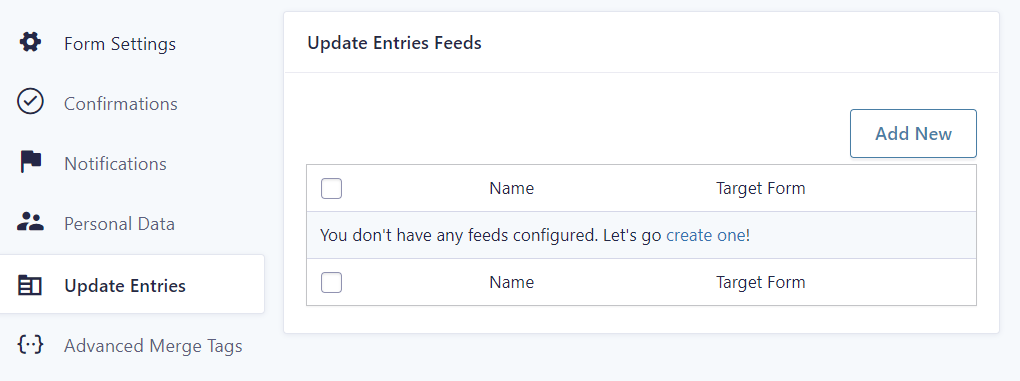Click the Advanced Merge Tags braces icon

[x=30, y=345]
